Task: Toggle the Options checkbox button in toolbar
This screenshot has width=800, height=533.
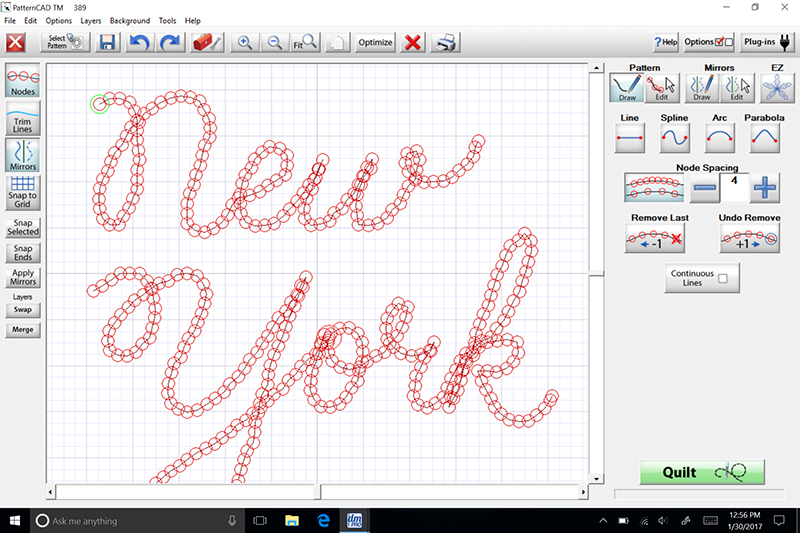Action: pos(710,42)
